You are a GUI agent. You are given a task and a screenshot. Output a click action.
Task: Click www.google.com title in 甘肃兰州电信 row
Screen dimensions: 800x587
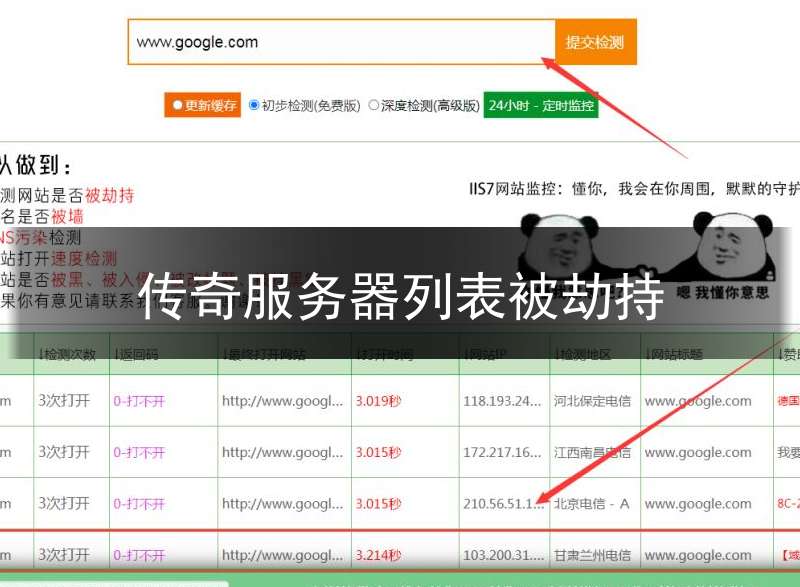click(698, 555)
